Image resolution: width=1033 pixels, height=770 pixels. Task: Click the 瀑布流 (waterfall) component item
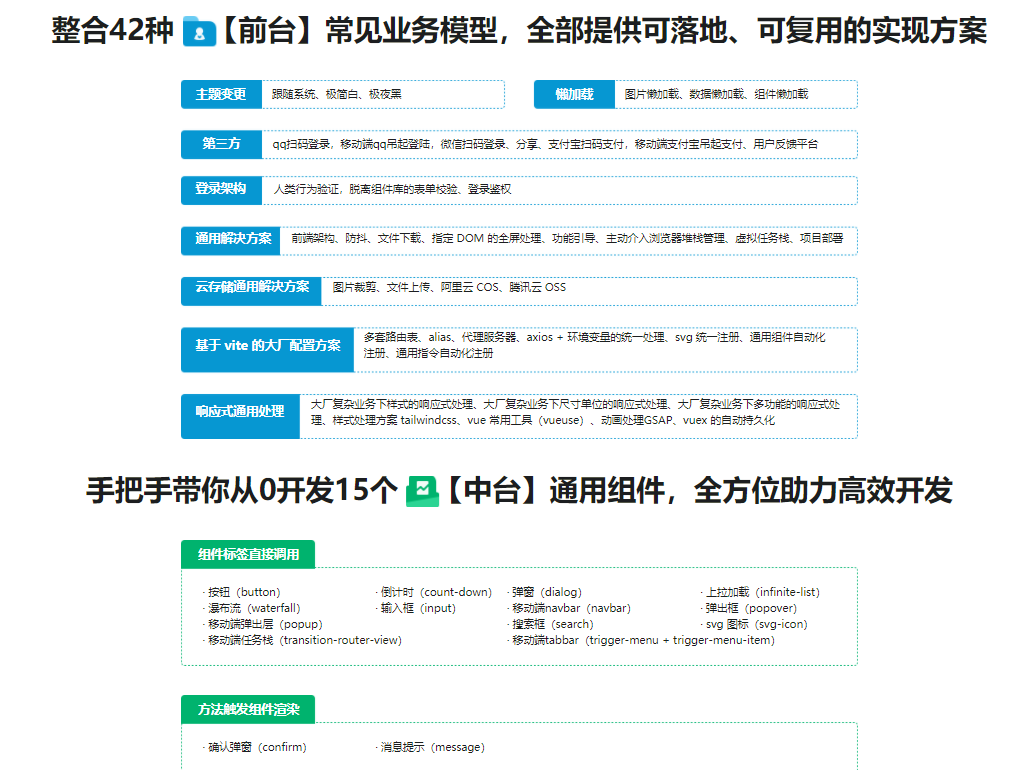pos(252,608)
